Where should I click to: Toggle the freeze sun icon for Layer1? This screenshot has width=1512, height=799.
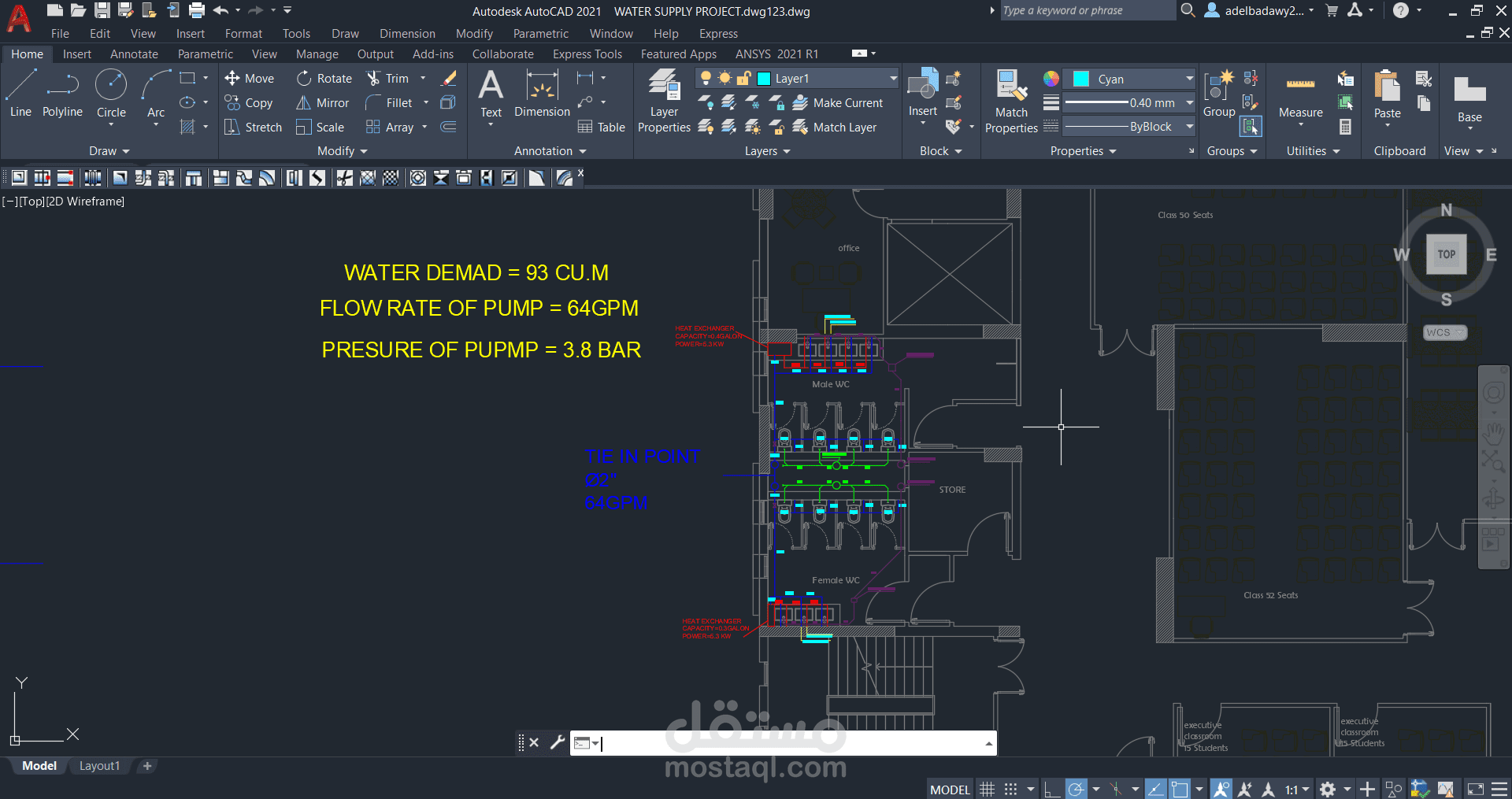(x=724, y=78)
